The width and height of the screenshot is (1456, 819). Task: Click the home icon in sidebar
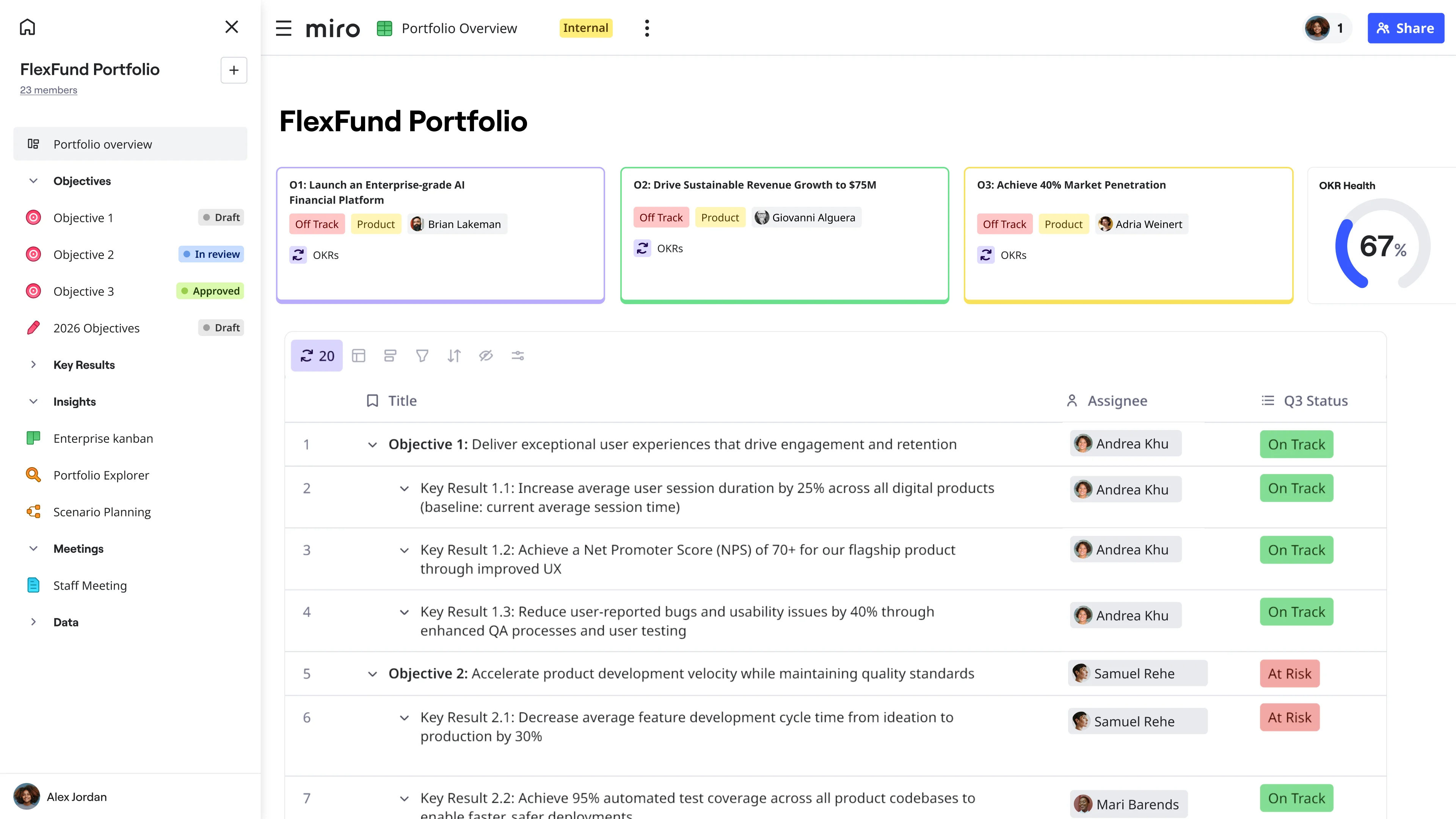pyautogui.click(x=27, y=27)
